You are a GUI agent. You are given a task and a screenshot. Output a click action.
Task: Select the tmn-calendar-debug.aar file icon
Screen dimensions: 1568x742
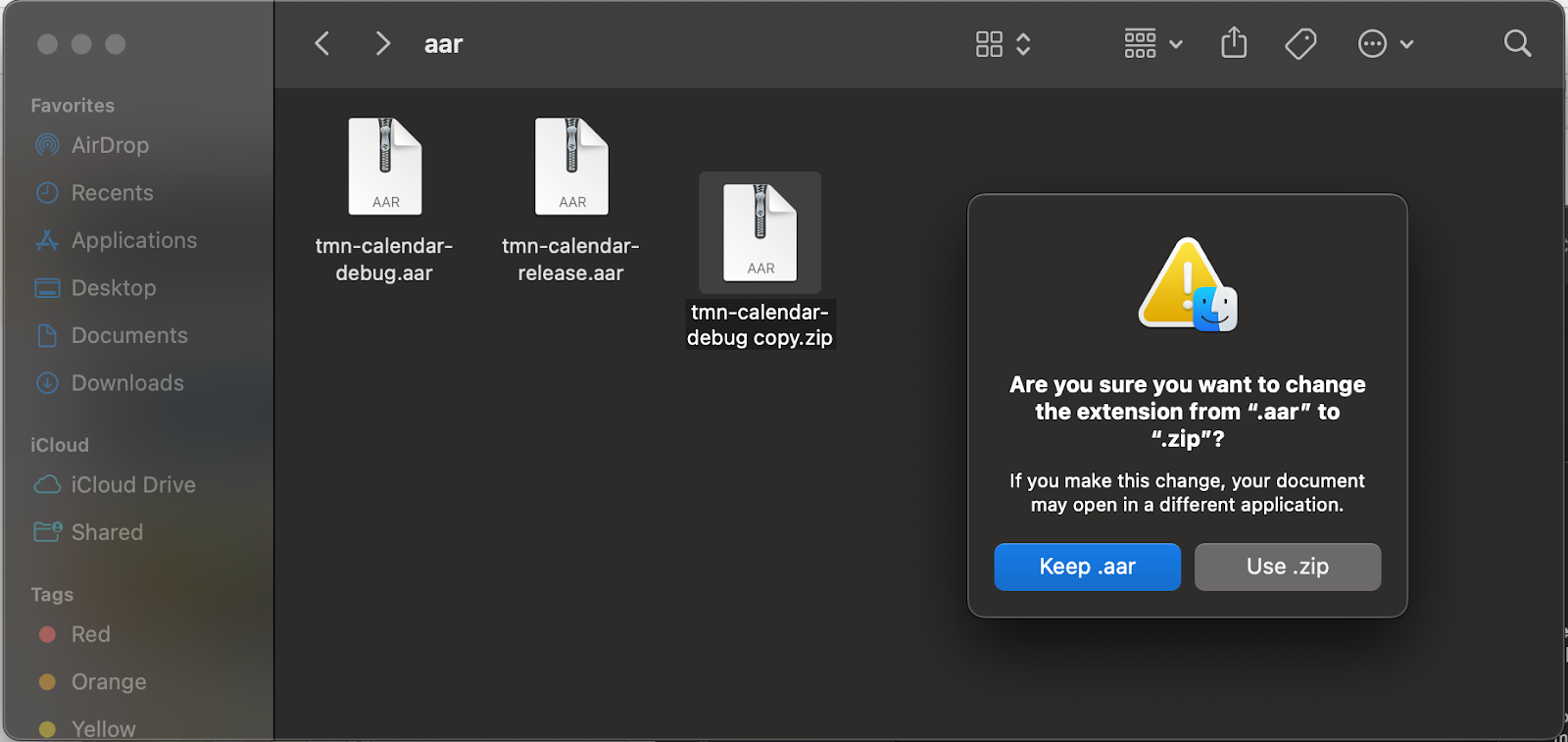385,166
